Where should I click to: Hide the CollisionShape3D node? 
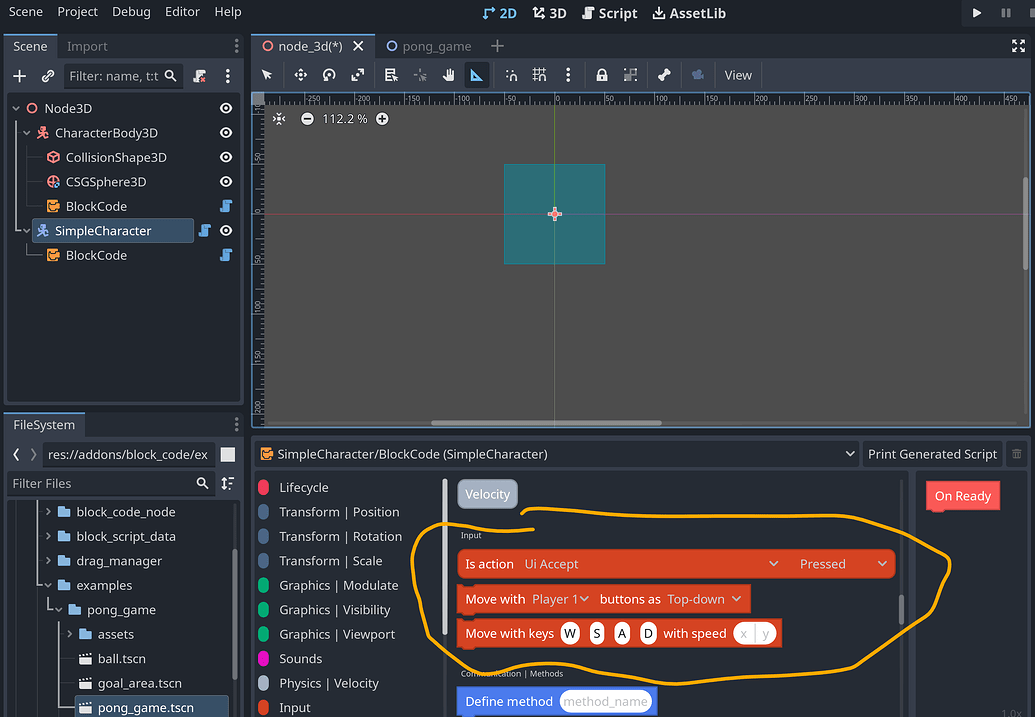(226, 157)
